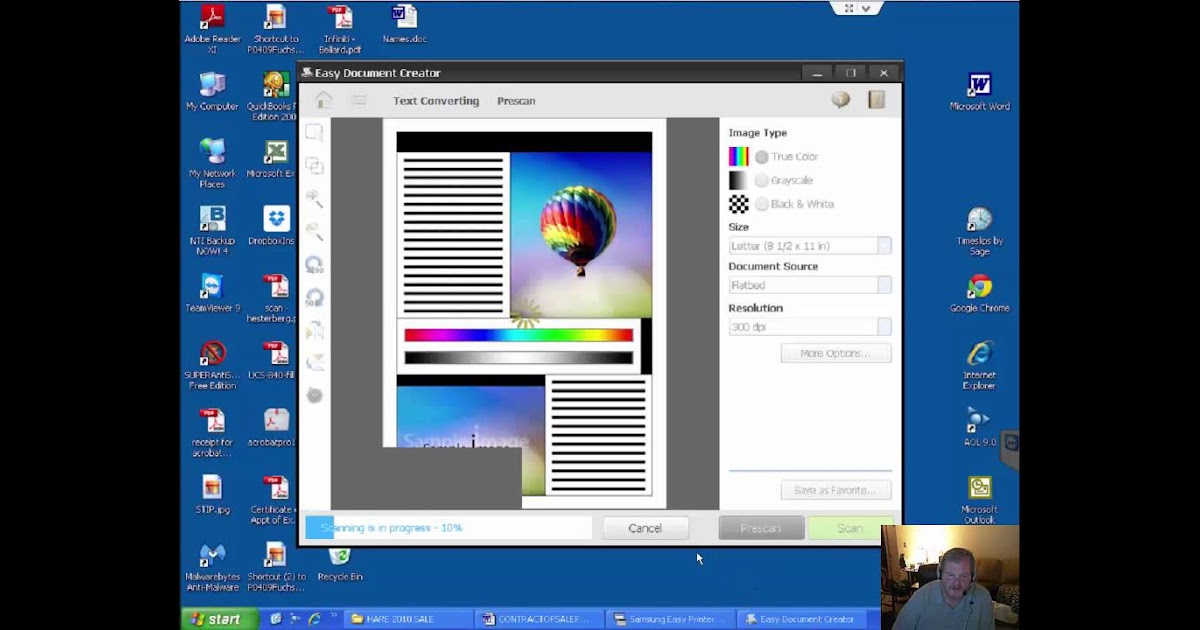1200x630 pixels.
Task: Click the Home icon in Easy Document Creator
Action: click(x=323, y=100)
